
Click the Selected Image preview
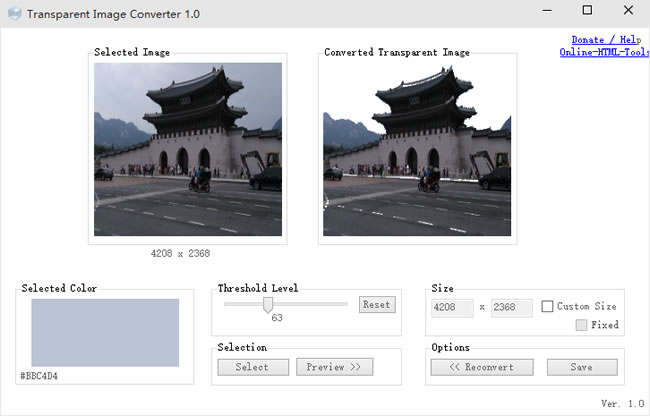point(188,149)
